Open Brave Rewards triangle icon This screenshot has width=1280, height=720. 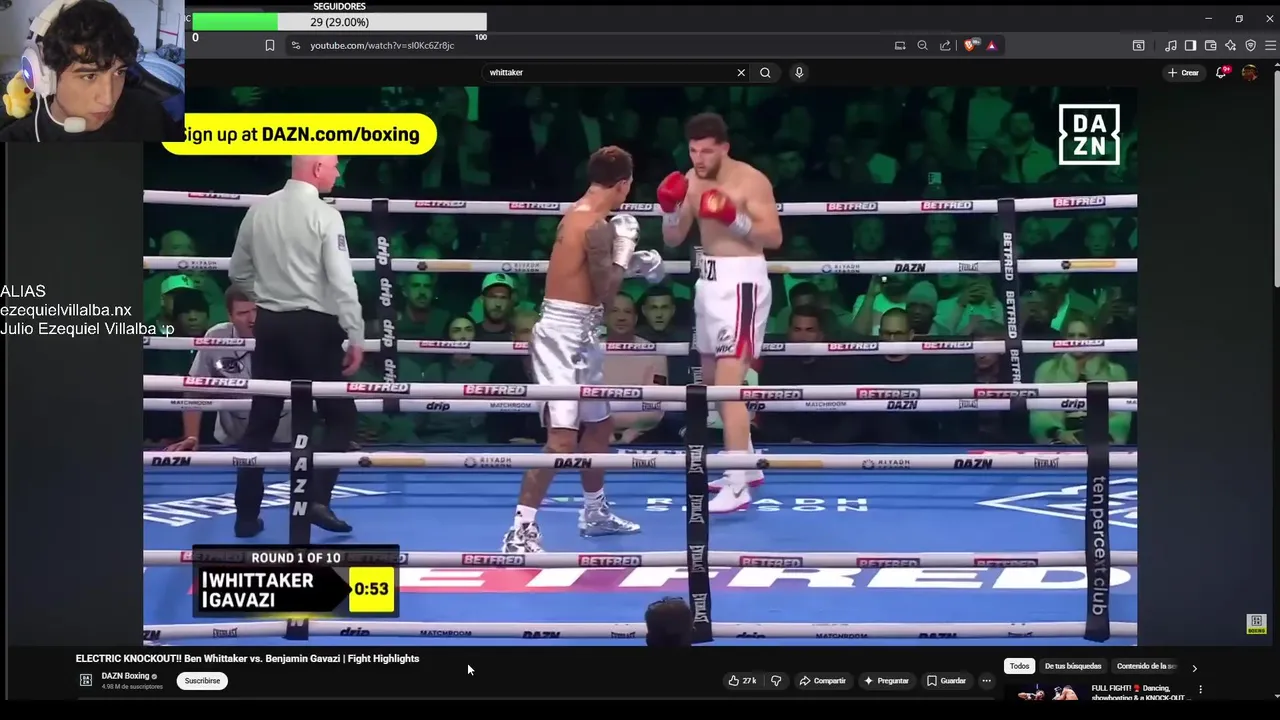(x=991, y=45)
